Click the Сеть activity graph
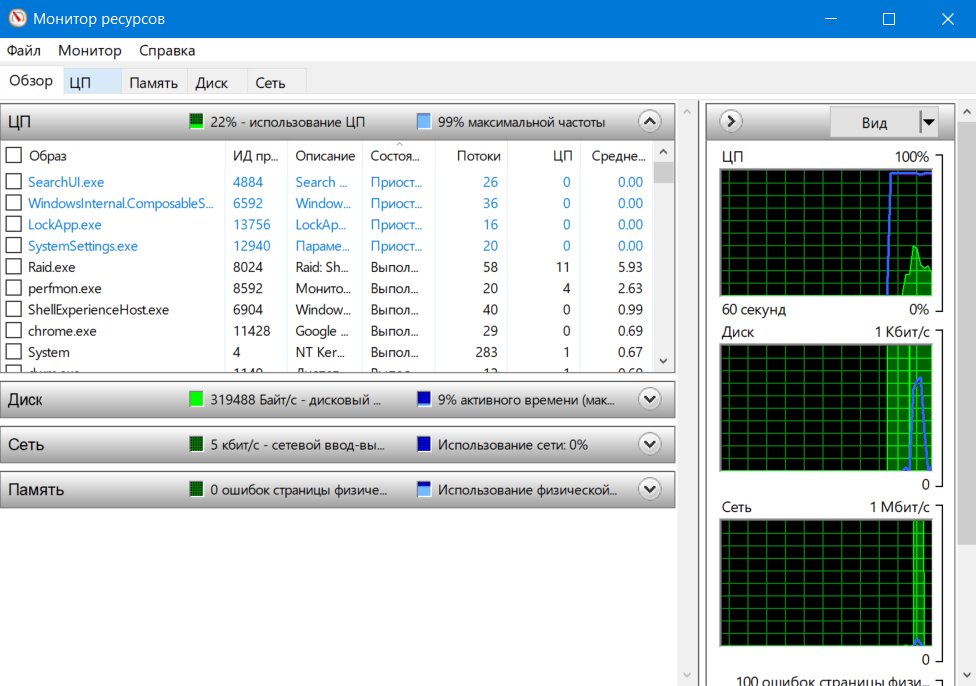The width and height of the screenshot is (976, 686). coord(826,583)
